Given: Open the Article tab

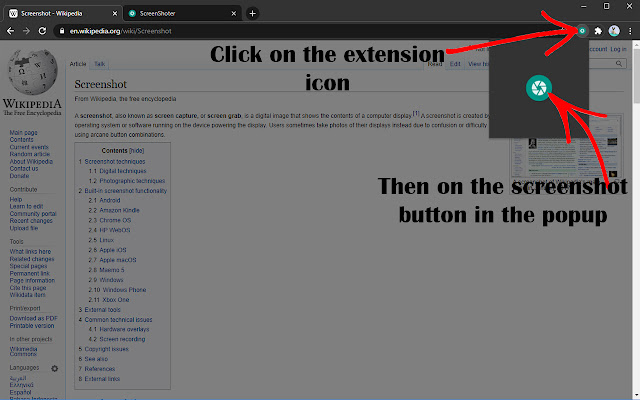Looking at the screenshot, I should 78,64.
